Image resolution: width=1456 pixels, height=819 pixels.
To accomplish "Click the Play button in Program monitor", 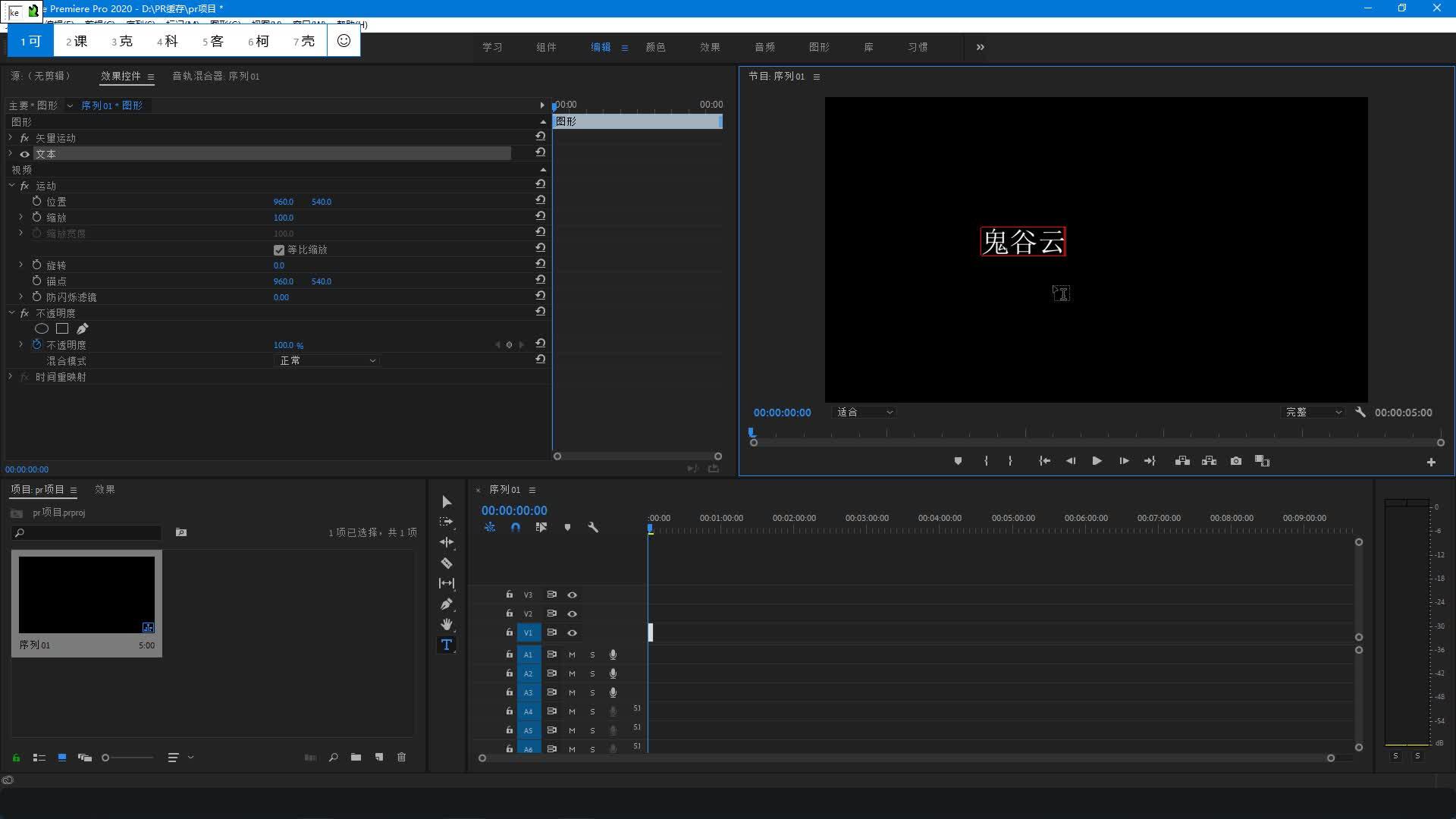I will point(1097,461).
